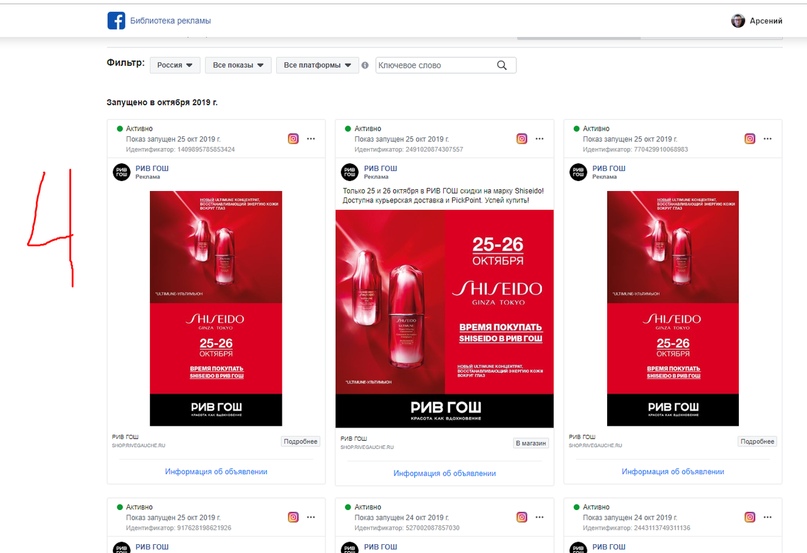Open РИВ ГОШ page name on ad 2491020874307557
807x553 pixels.
pyautogui.click(x=380, y=168)
